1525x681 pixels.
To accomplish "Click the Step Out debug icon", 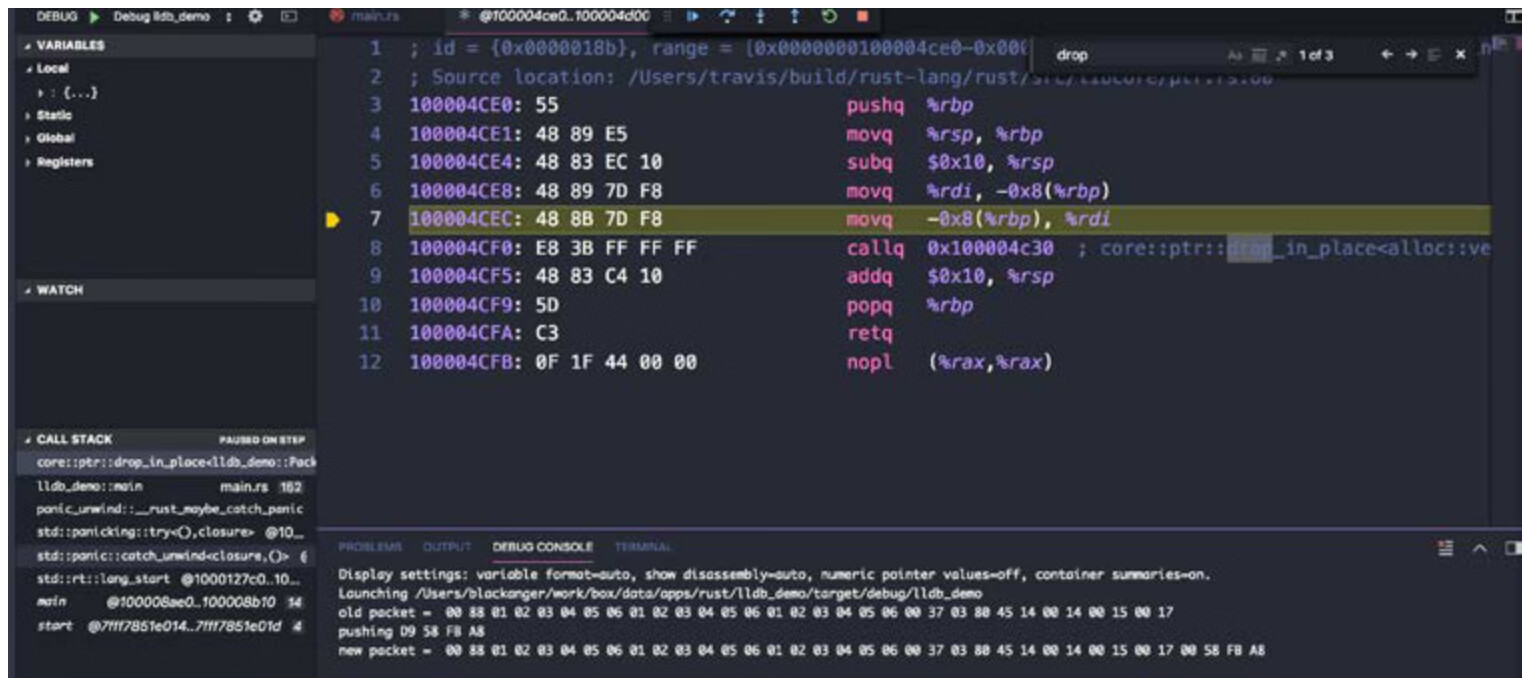I will [x=794, y=17].
